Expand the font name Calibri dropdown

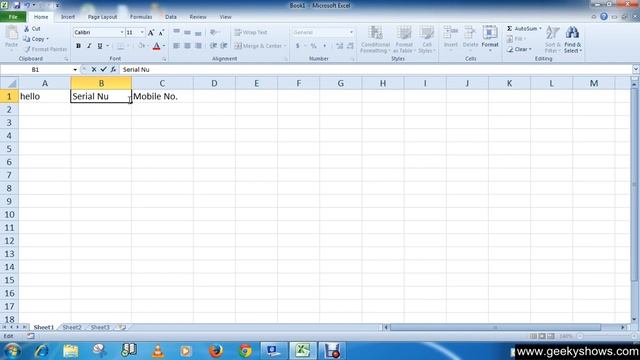[x=122, y=32]
